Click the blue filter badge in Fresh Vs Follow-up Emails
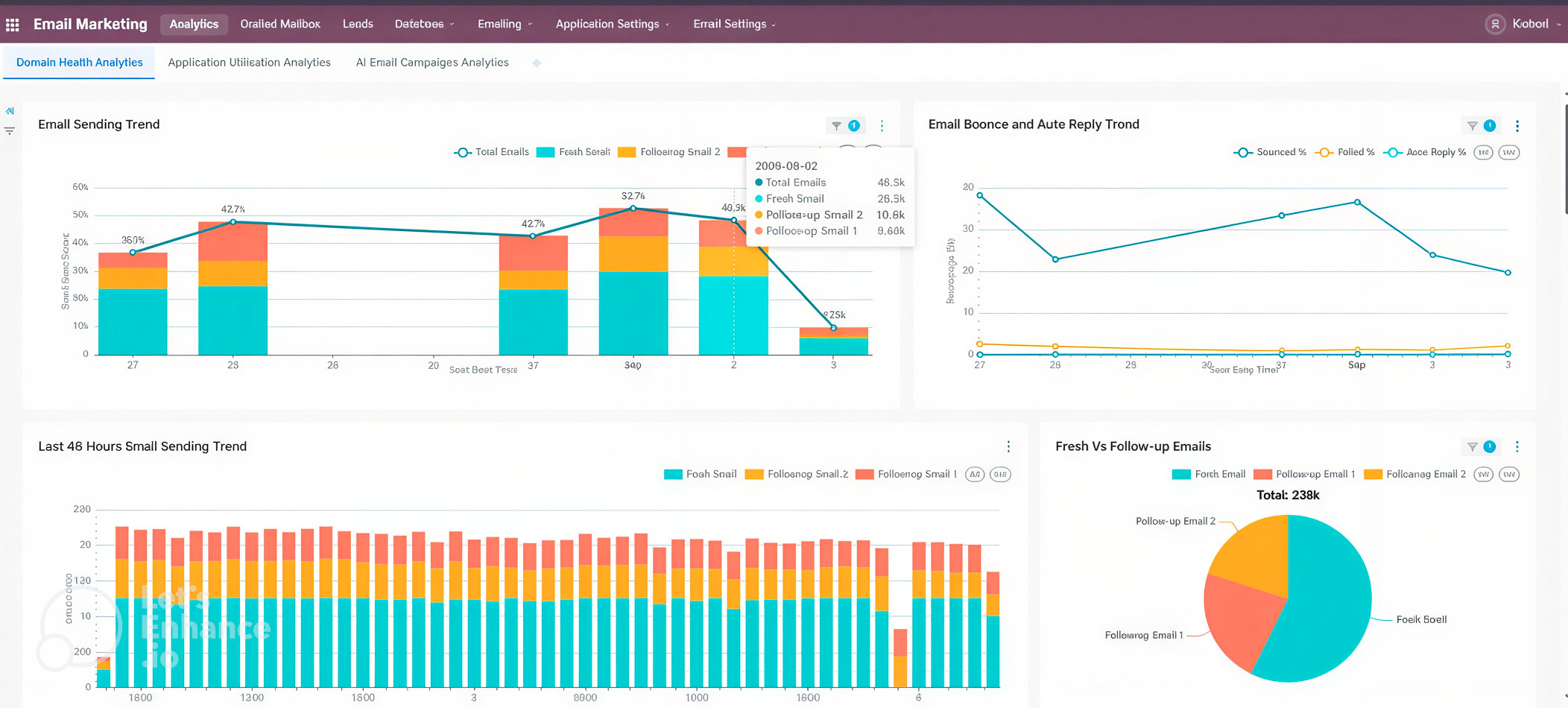This screenshot has height=708, width=1568. [x=1490, y=447]
